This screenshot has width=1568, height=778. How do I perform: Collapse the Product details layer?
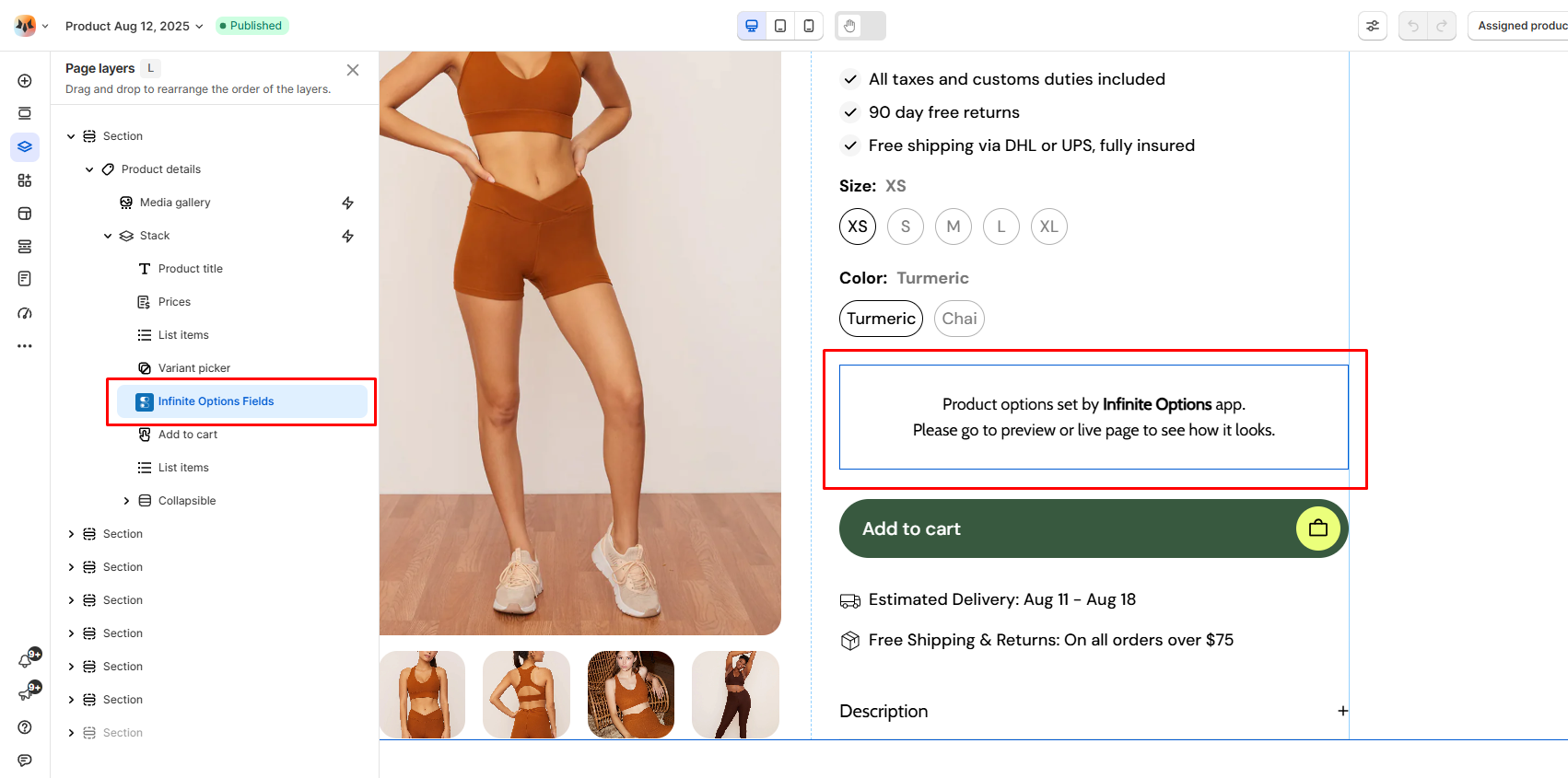click(89, 169)
